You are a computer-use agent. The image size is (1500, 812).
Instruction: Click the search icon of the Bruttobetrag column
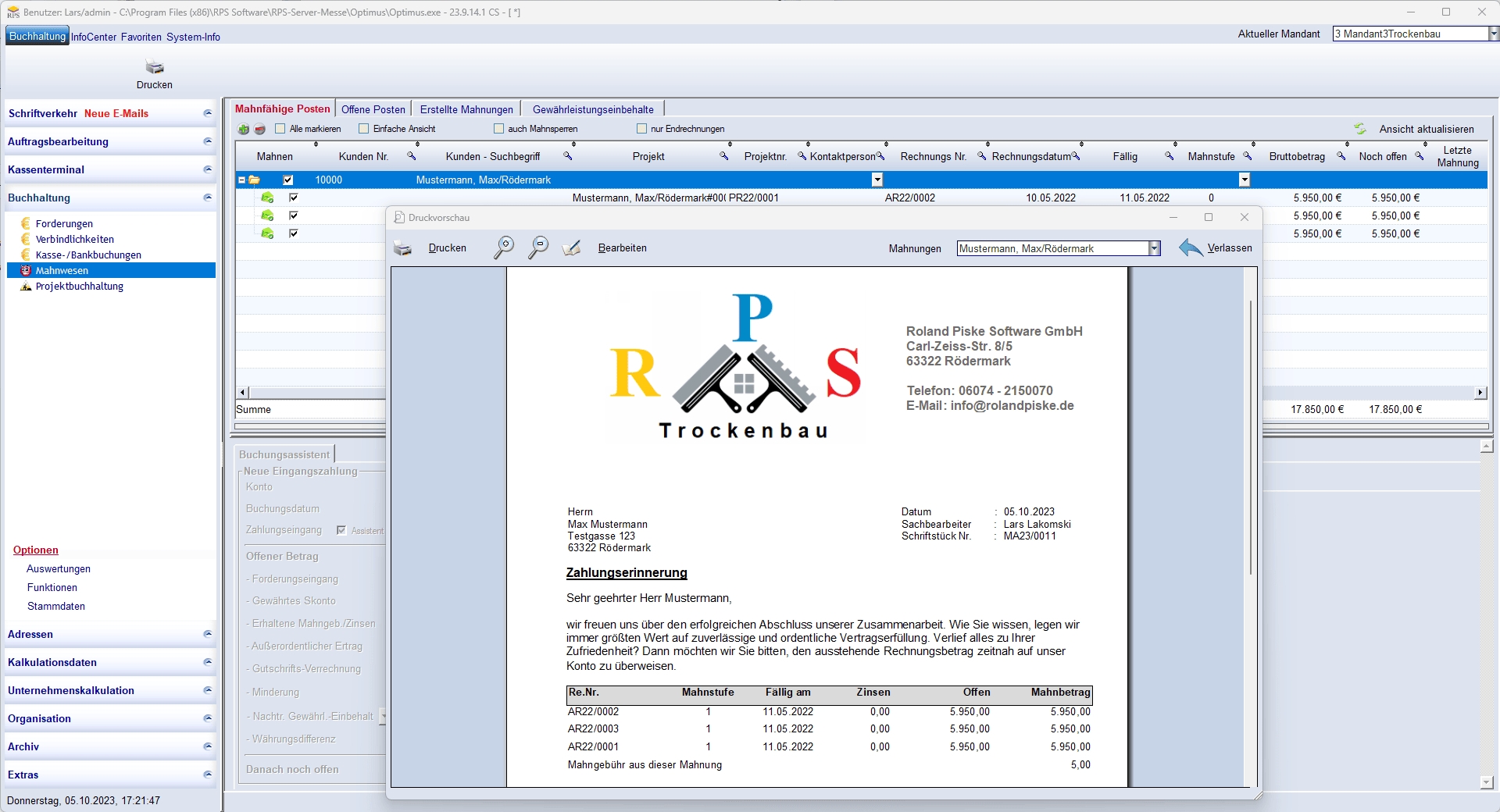click(1341, 156)
